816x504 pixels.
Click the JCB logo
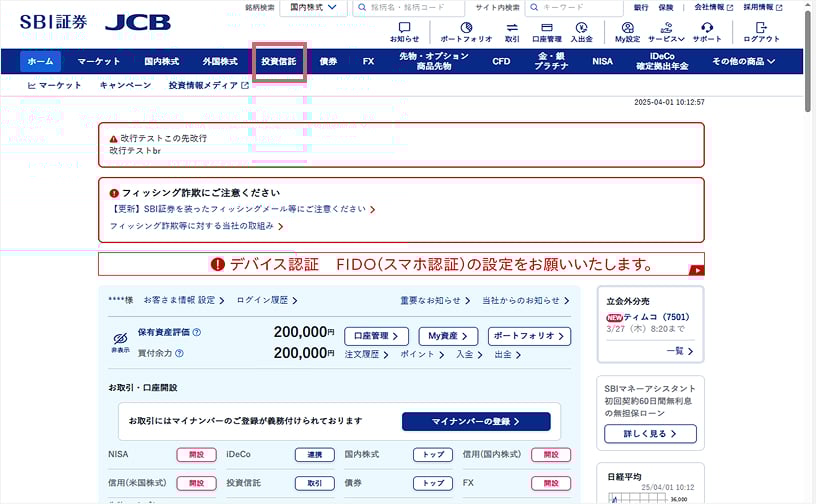tap(138, 22)
